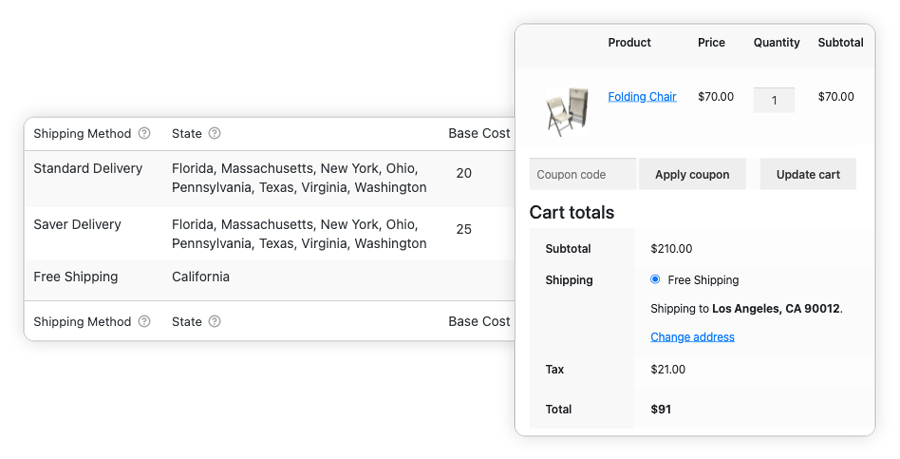900x459 pixels.
Task: Select the Standard Delivery shipping row
Action: point(88,169)
